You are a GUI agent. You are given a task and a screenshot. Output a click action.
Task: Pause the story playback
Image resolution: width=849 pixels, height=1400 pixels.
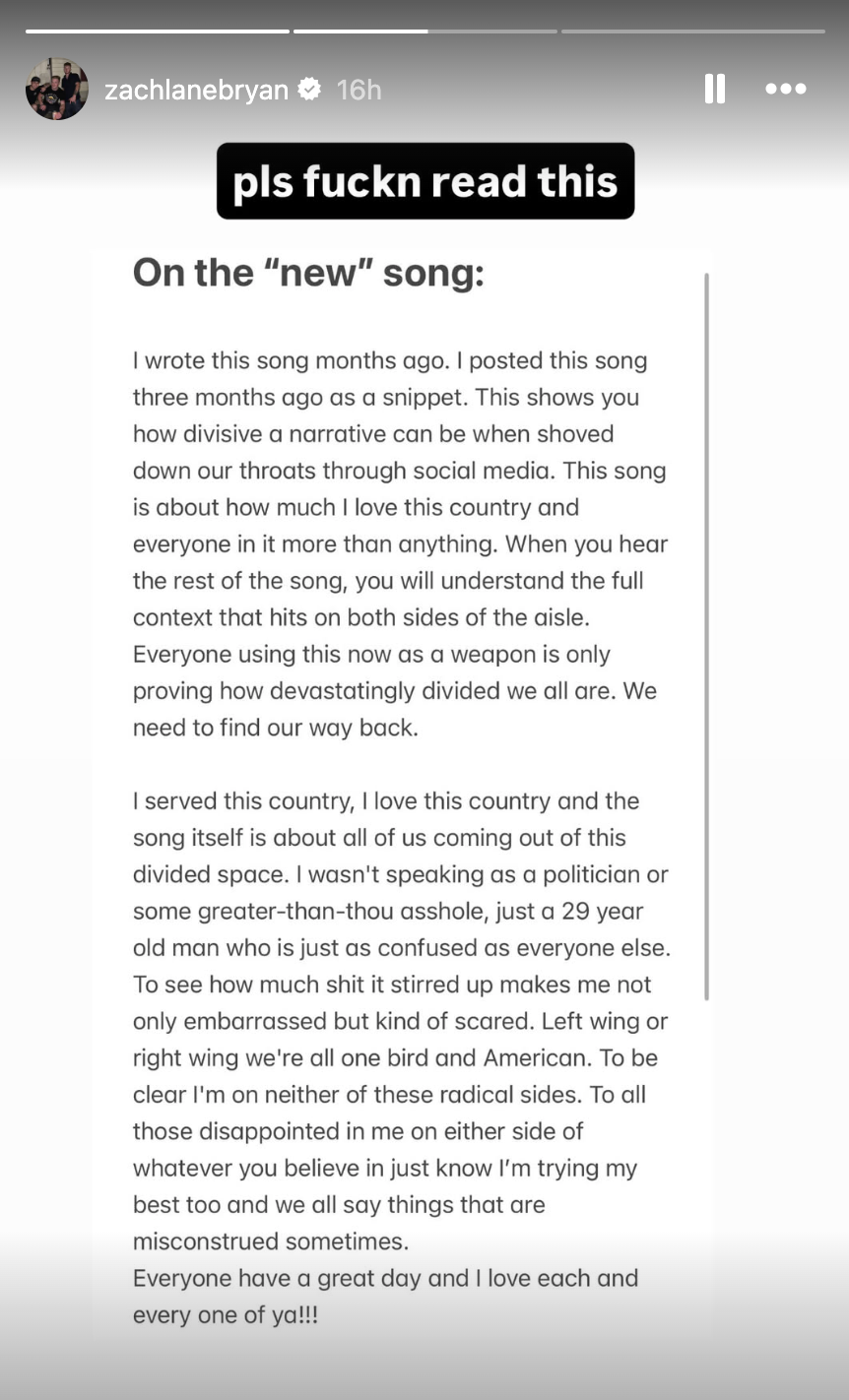715,90
